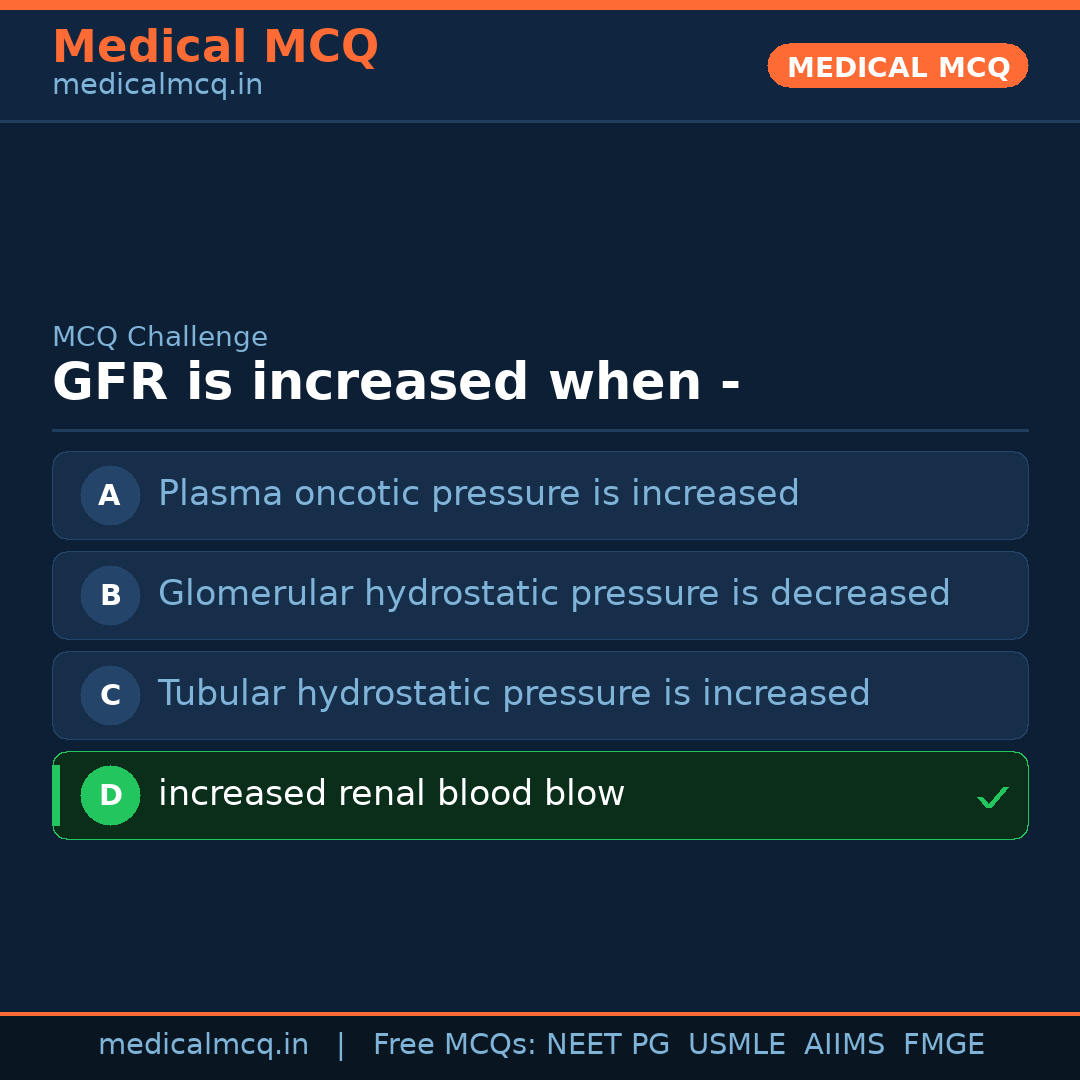Viewport: 1080px width, 1080px height.
Task: Click the "Free MCQs:" footer label
Action: tap(455, 1045)
